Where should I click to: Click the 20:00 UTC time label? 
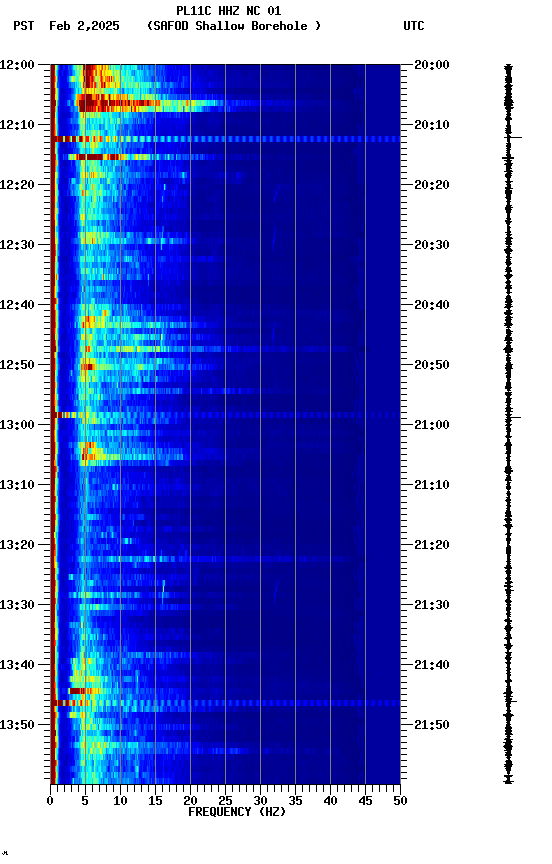pos(432,65)
